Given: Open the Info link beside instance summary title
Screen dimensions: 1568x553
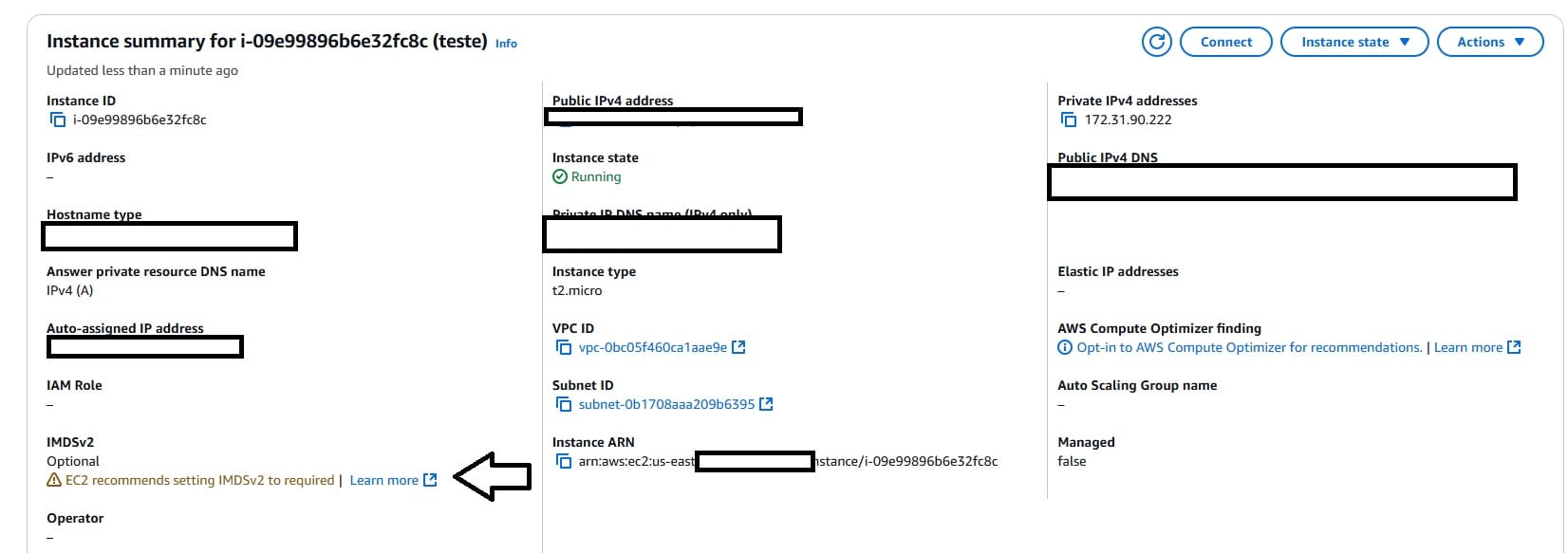Looking at the screenshot, I should pos(506,44).
